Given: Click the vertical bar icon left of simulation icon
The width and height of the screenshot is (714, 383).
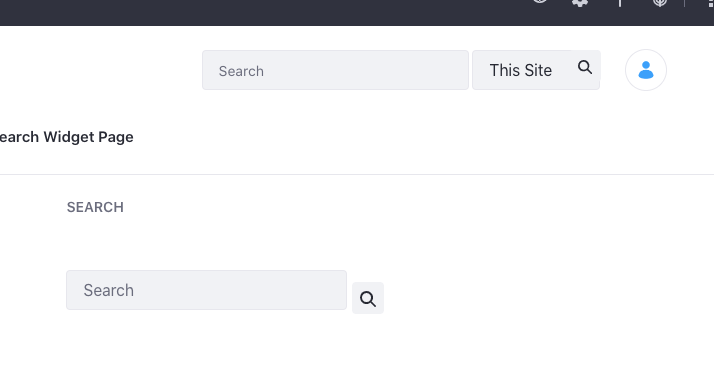Looking at the screenshot, I should [620, 2].
